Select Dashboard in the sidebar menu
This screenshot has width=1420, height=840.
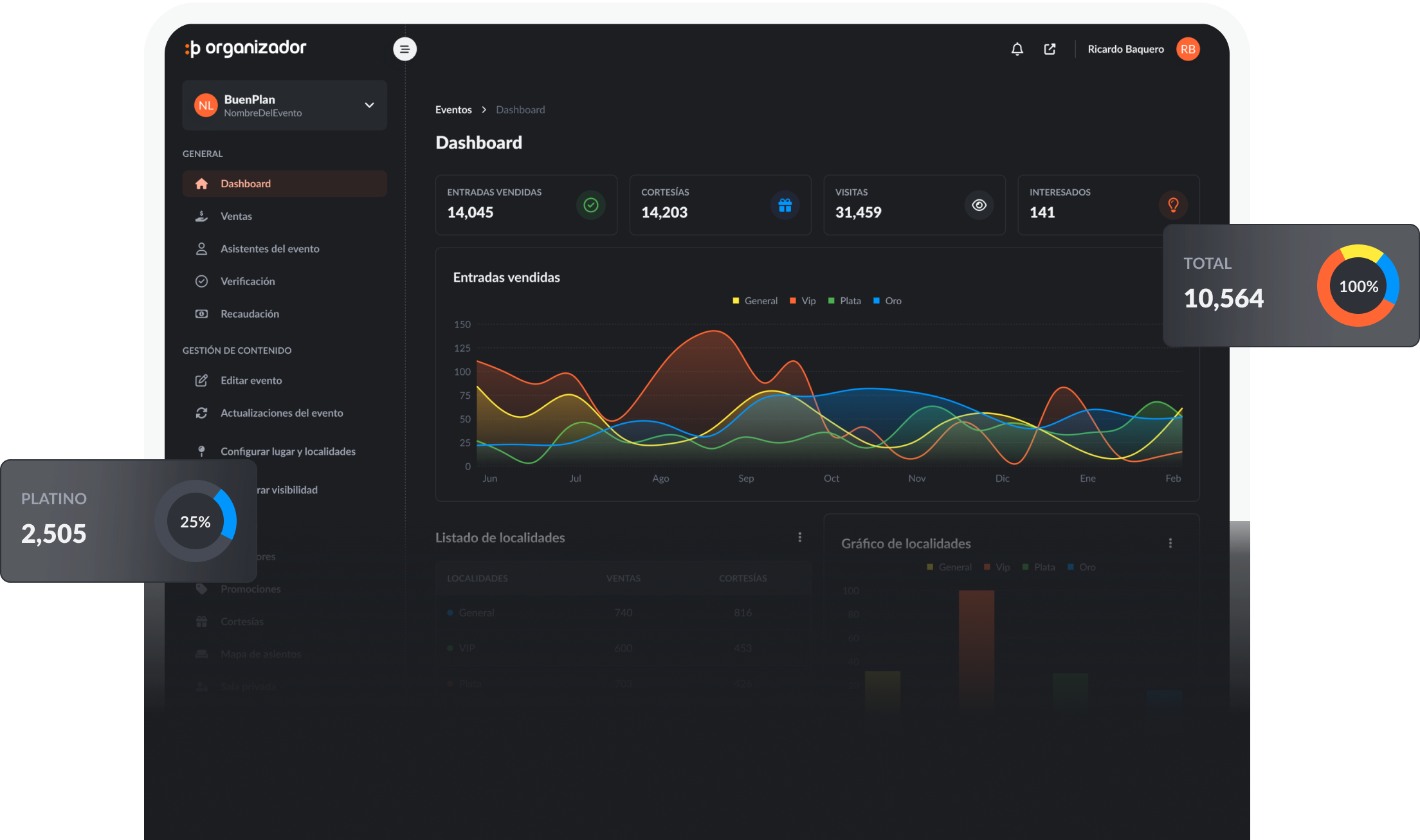click(246, 183)
